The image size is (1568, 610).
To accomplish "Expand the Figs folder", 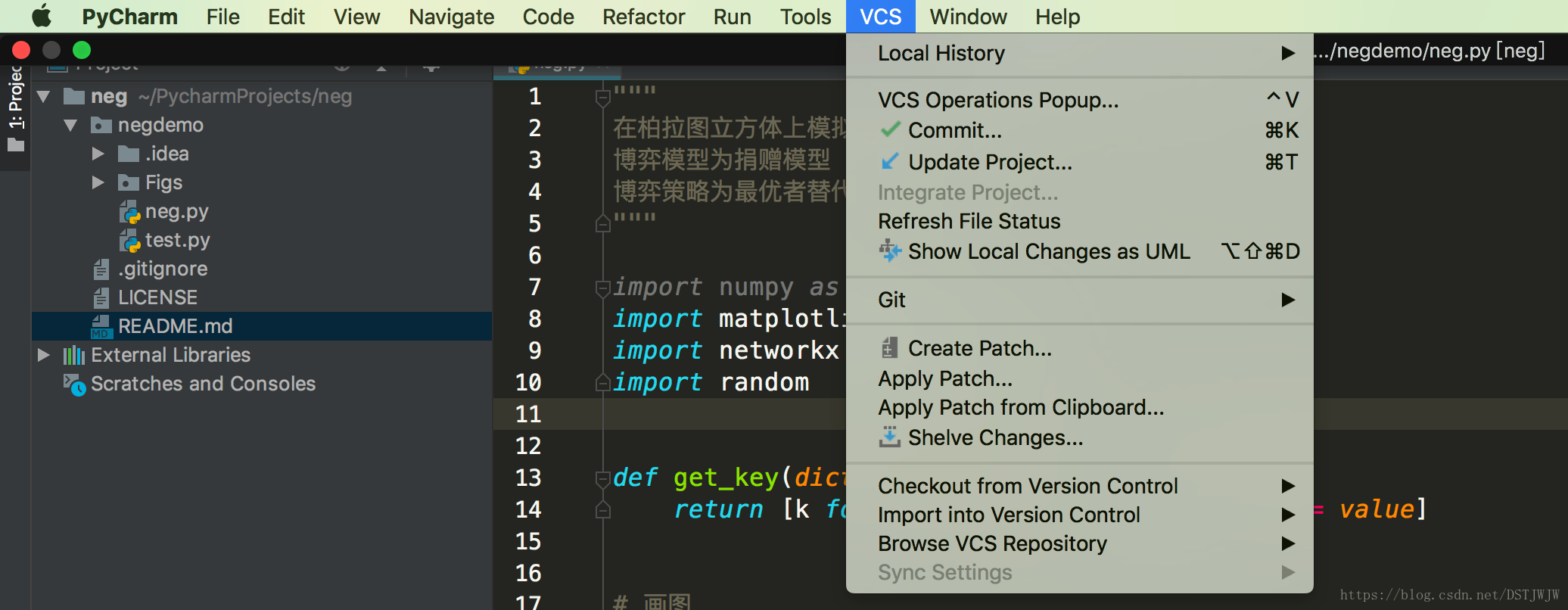I will [98, 182].
